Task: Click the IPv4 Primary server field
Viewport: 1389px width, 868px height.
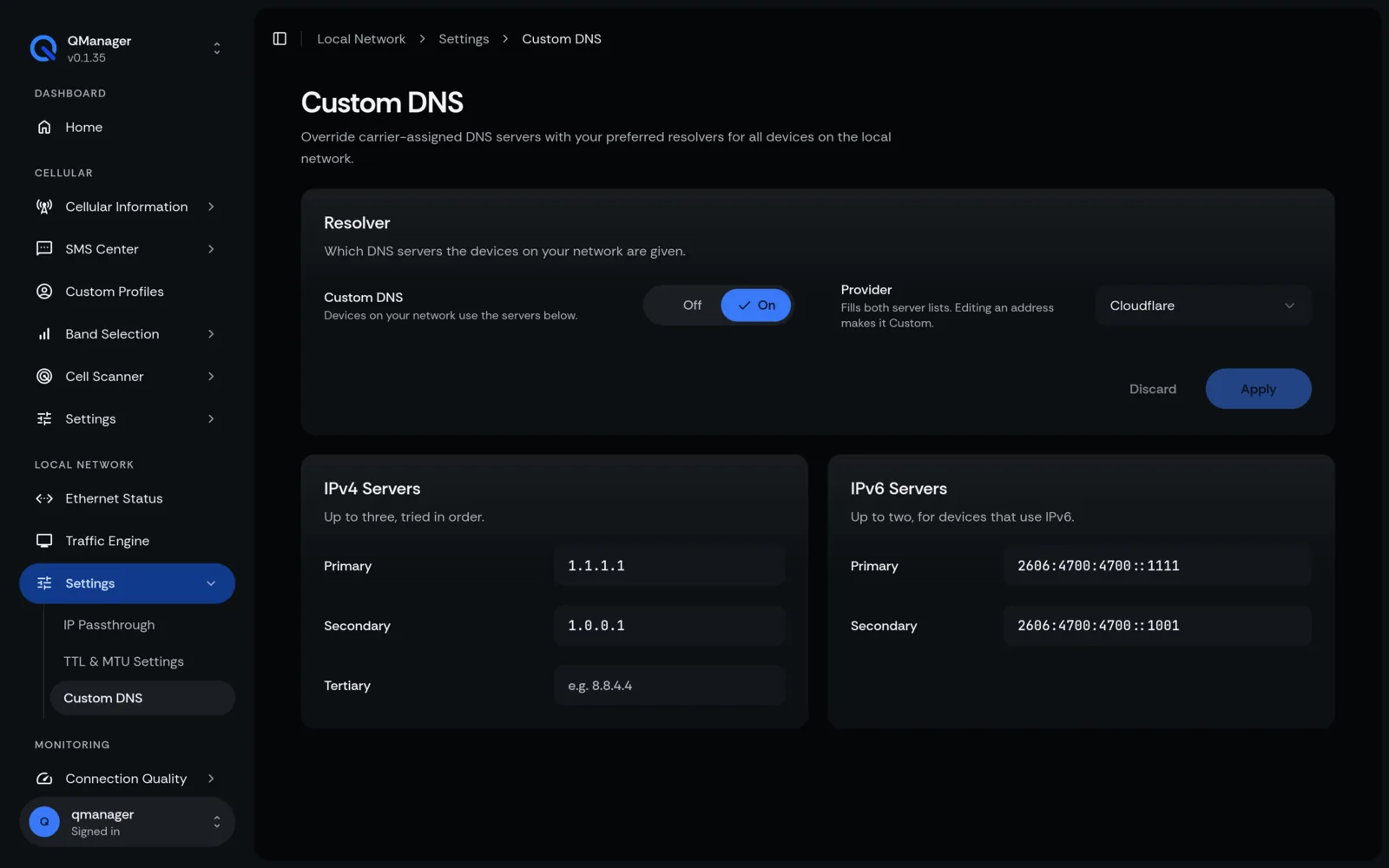Action: 669,566
